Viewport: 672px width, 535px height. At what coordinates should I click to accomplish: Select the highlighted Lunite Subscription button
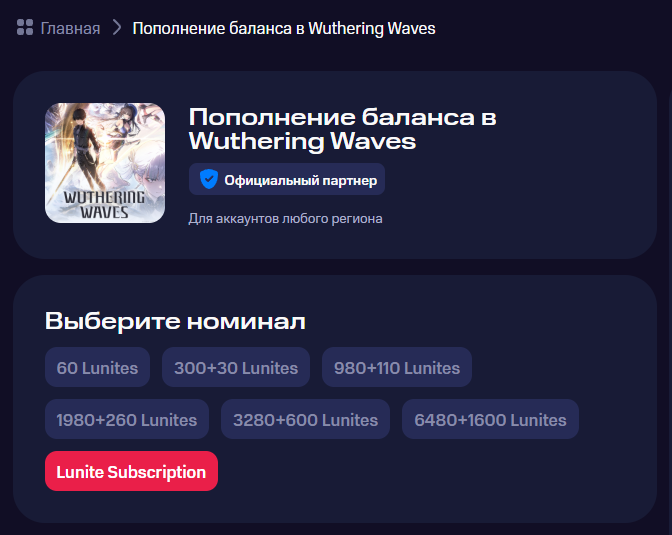[132, 471]
